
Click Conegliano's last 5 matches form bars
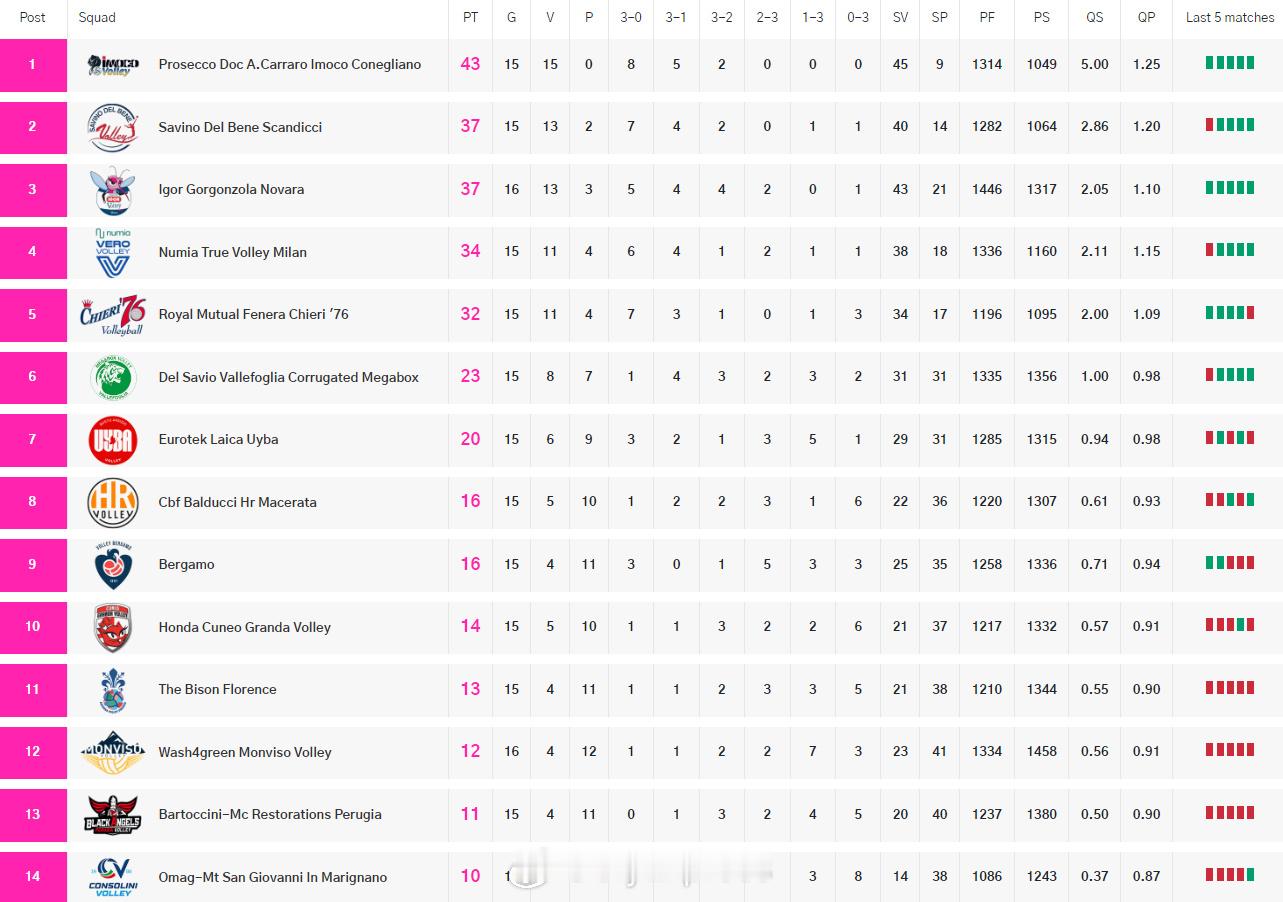click(1230, 63)
